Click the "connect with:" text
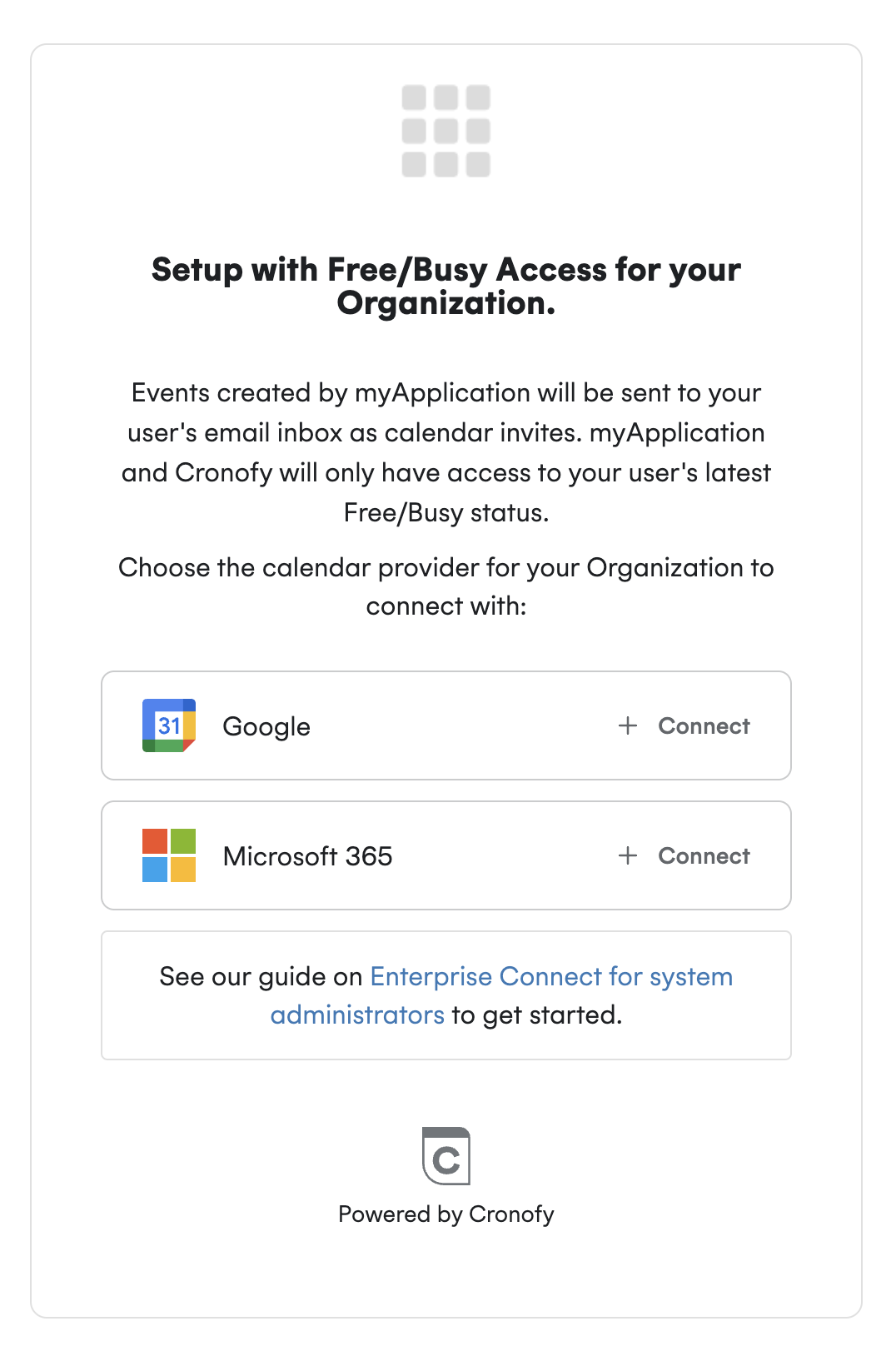The image size is (896, 1366). 446,606
